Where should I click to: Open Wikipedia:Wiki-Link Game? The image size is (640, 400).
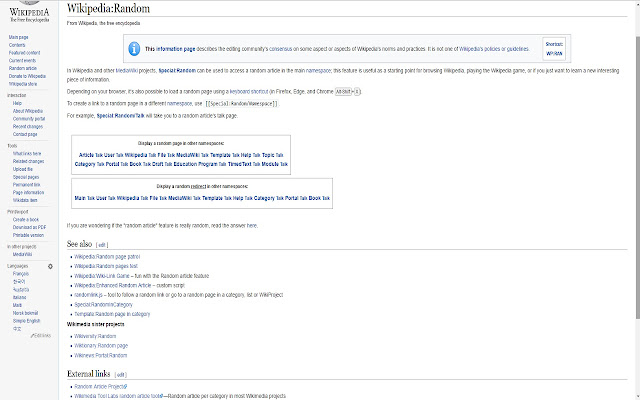[x=102, y=276]
